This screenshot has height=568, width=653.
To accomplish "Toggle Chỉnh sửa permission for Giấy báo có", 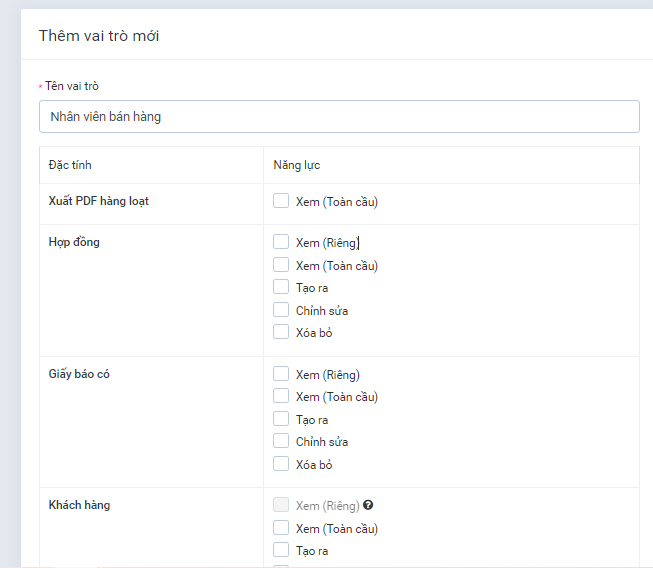I will (281, 441).
